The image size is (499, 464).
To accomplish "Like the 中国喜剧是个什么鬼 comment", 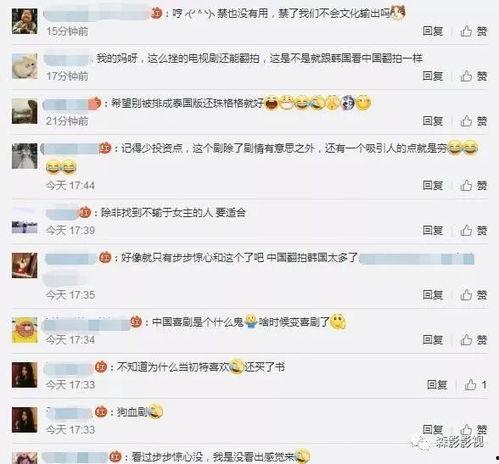I will tap(473, 340).
